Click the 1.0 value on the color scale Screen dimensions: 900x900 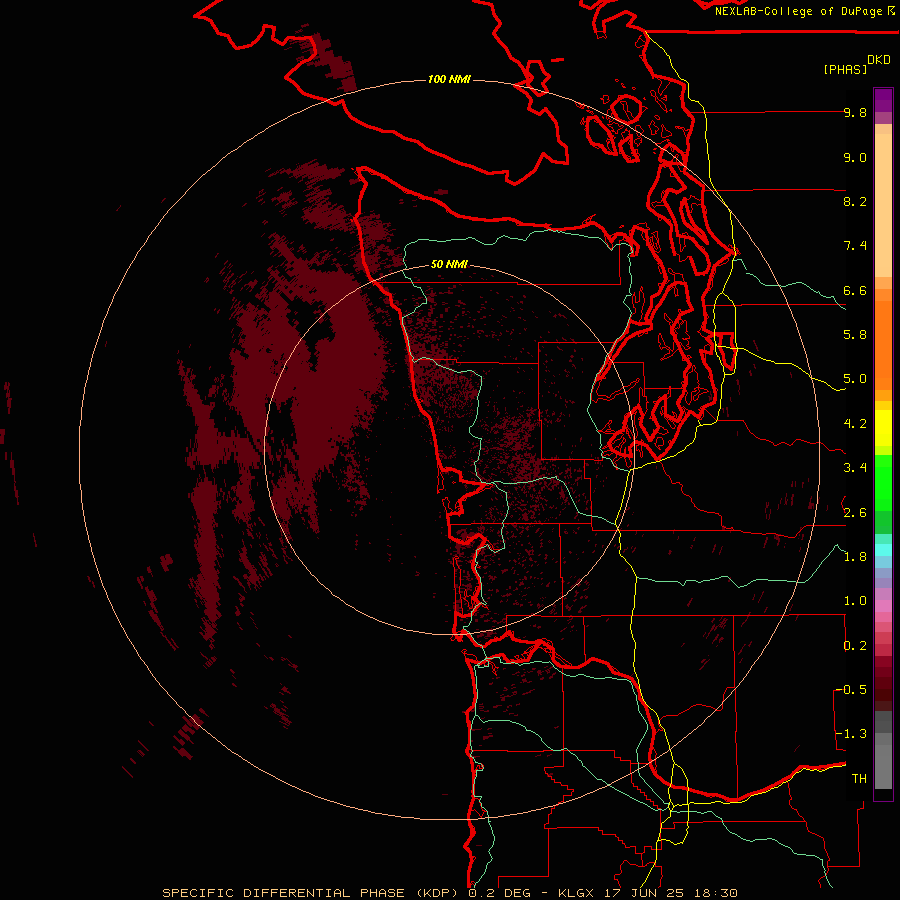(x=855, y=601)
